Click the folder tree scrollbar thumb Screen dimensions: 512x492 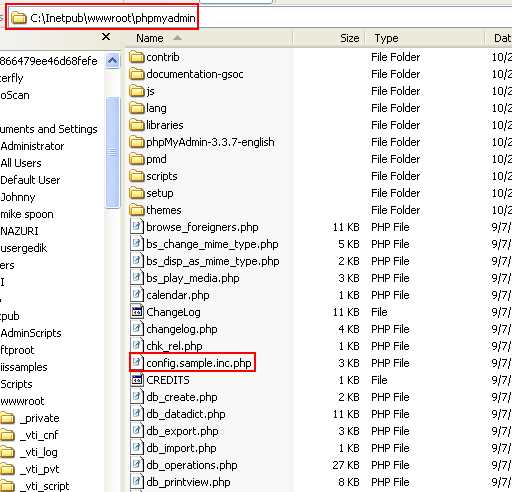pos(112,152)
